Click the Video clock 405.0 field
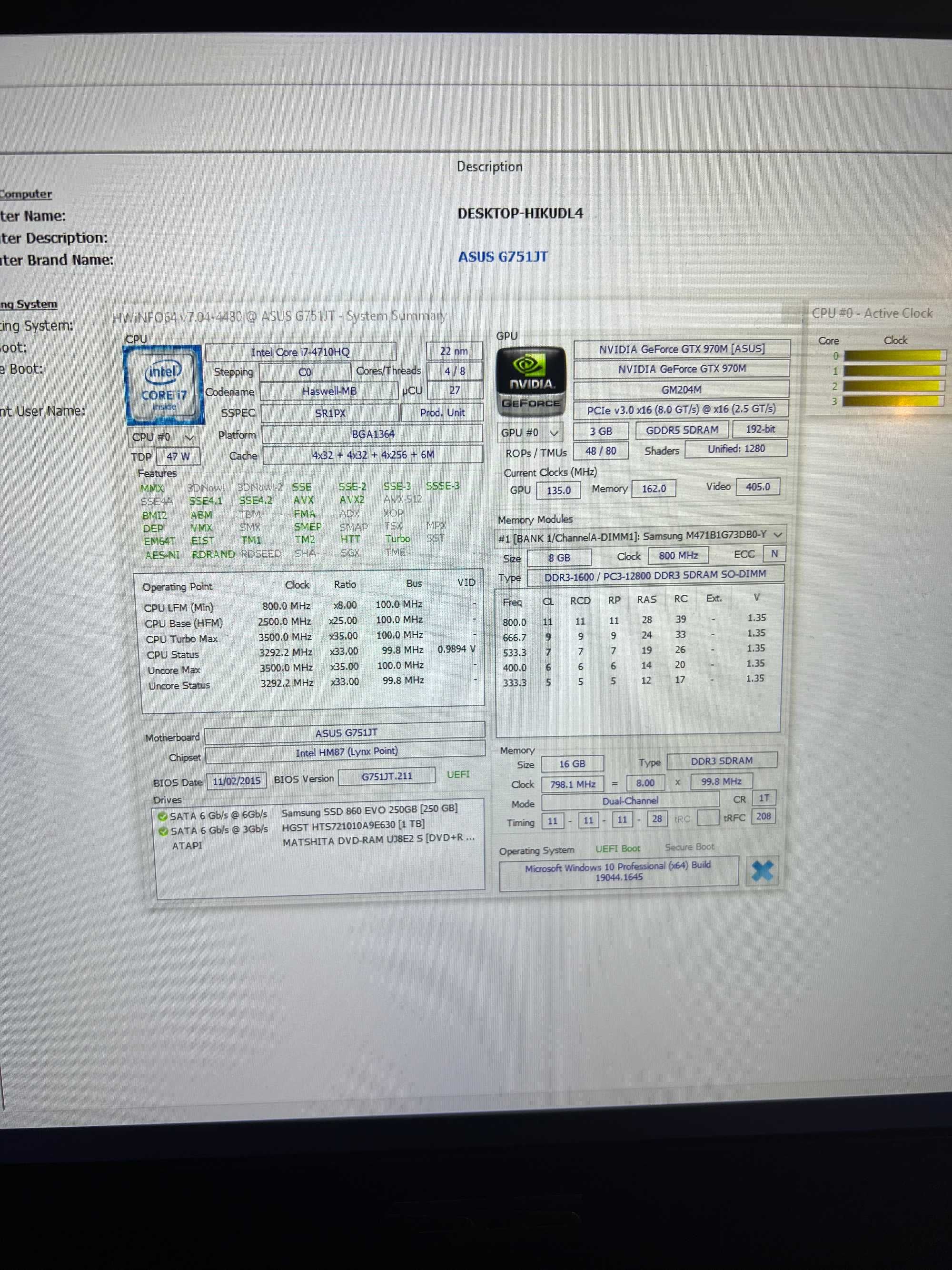952x1270 pixels. point(757,487)
